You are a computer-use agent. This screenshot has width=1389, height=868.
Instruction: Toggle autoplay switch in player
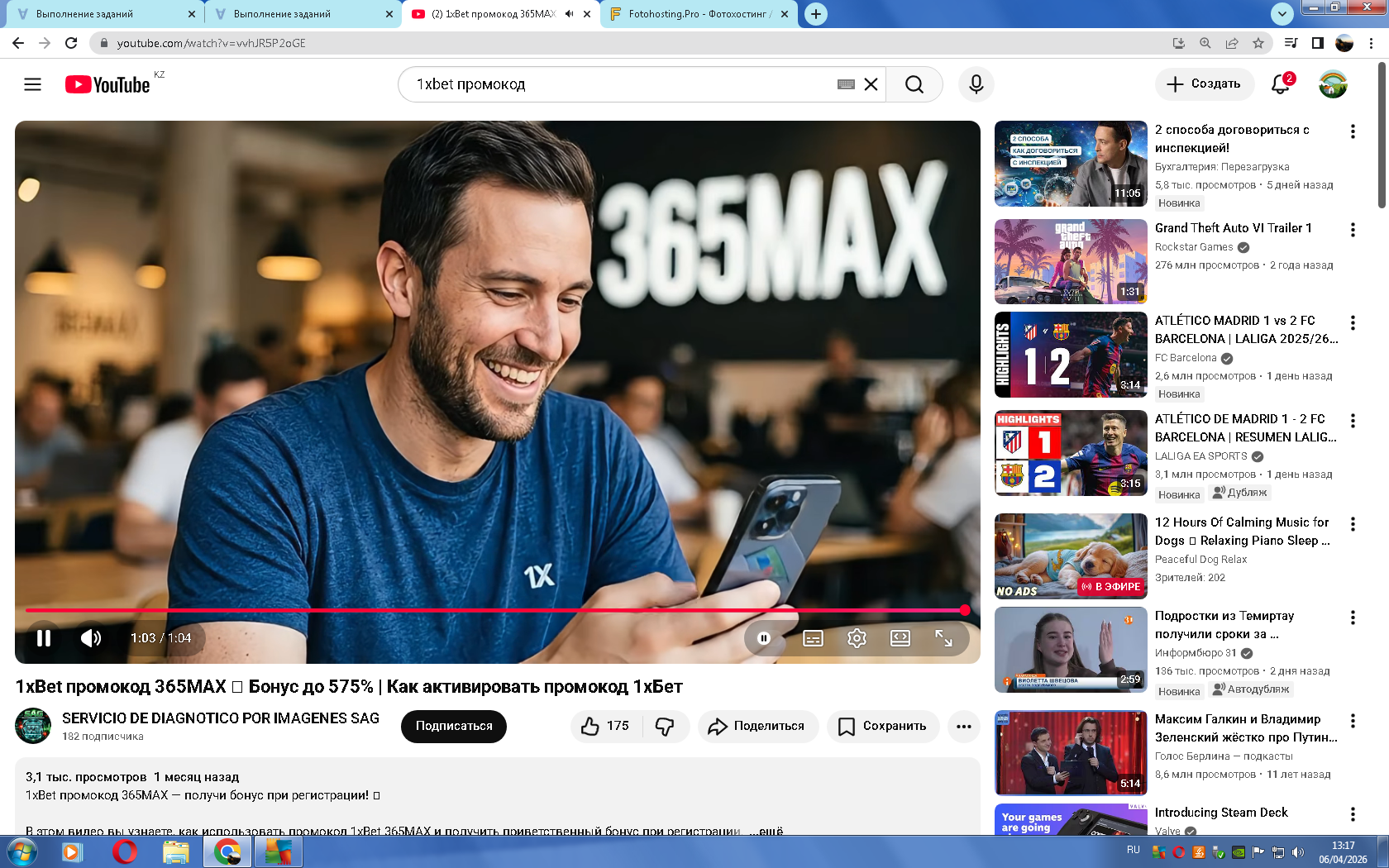tap(764, 638)
